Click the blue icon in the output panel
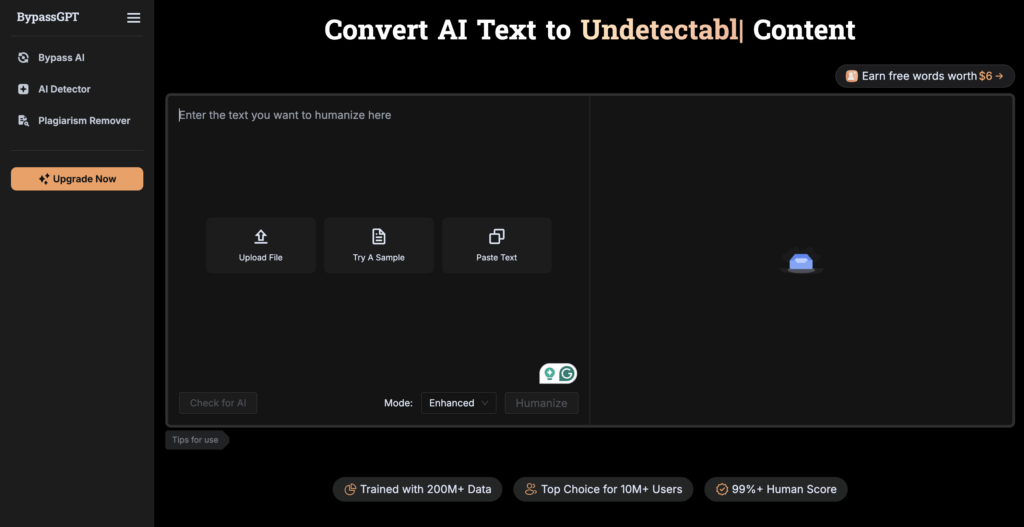The width and height of the screenshot is (1024, 527). pyautogui.click(x=801, y=263)
